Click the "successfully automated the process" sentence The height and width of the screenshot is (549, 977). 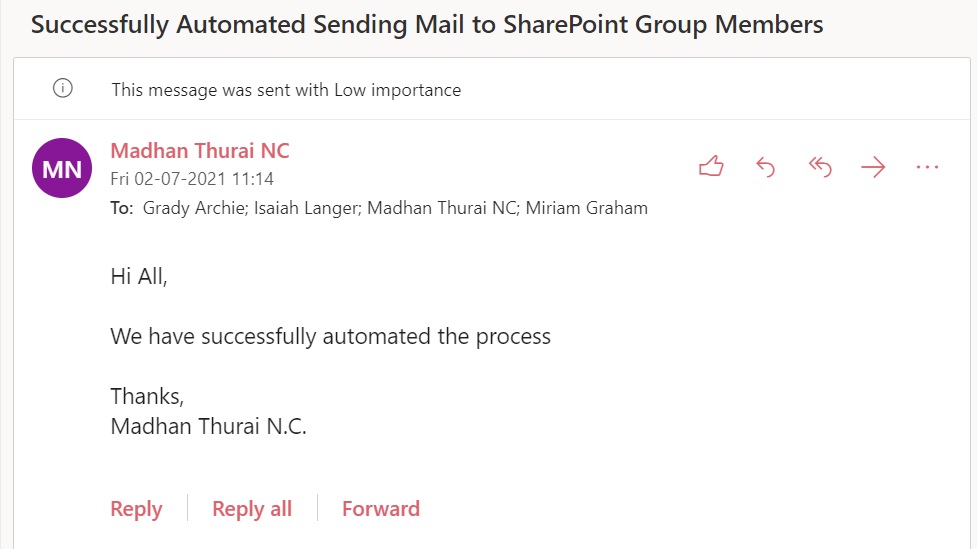(x=331, y=336)
